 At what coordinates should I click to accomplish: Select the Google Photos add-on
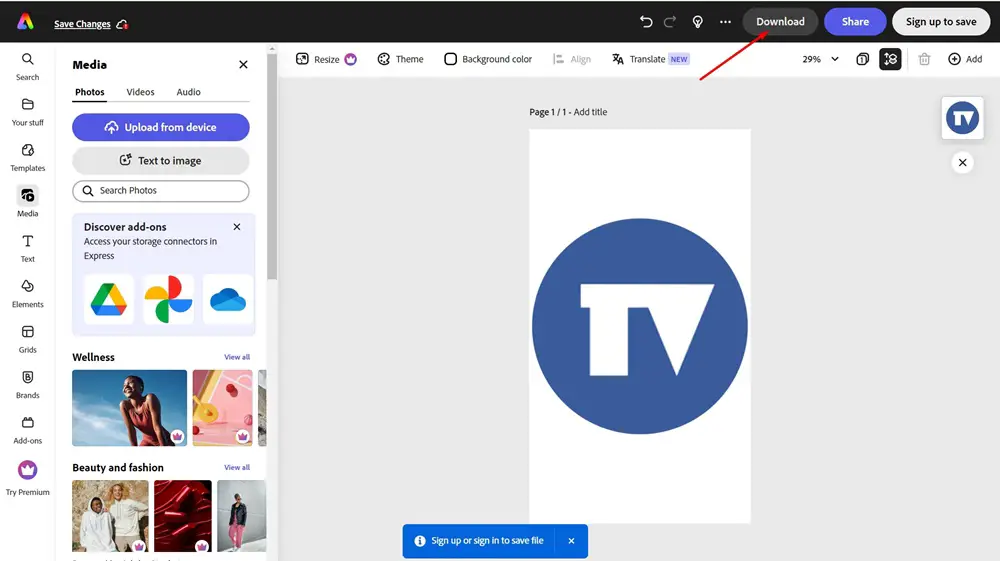click(168, 300)
